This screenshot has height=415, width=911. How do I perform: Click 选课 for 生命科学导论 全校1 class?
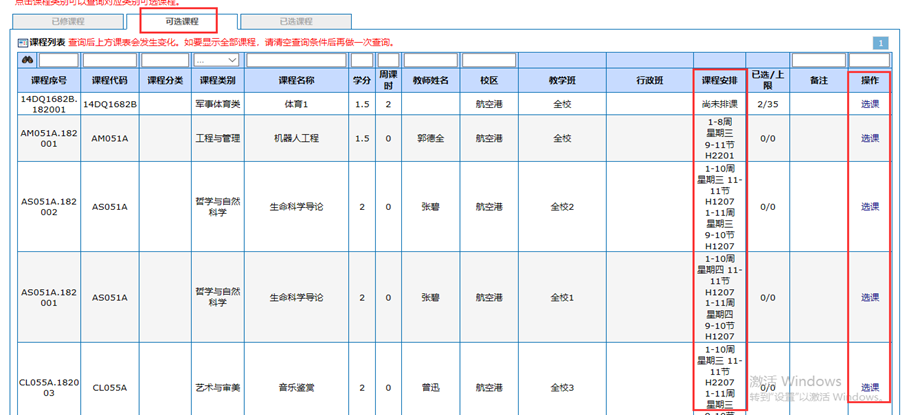[869, 297]
